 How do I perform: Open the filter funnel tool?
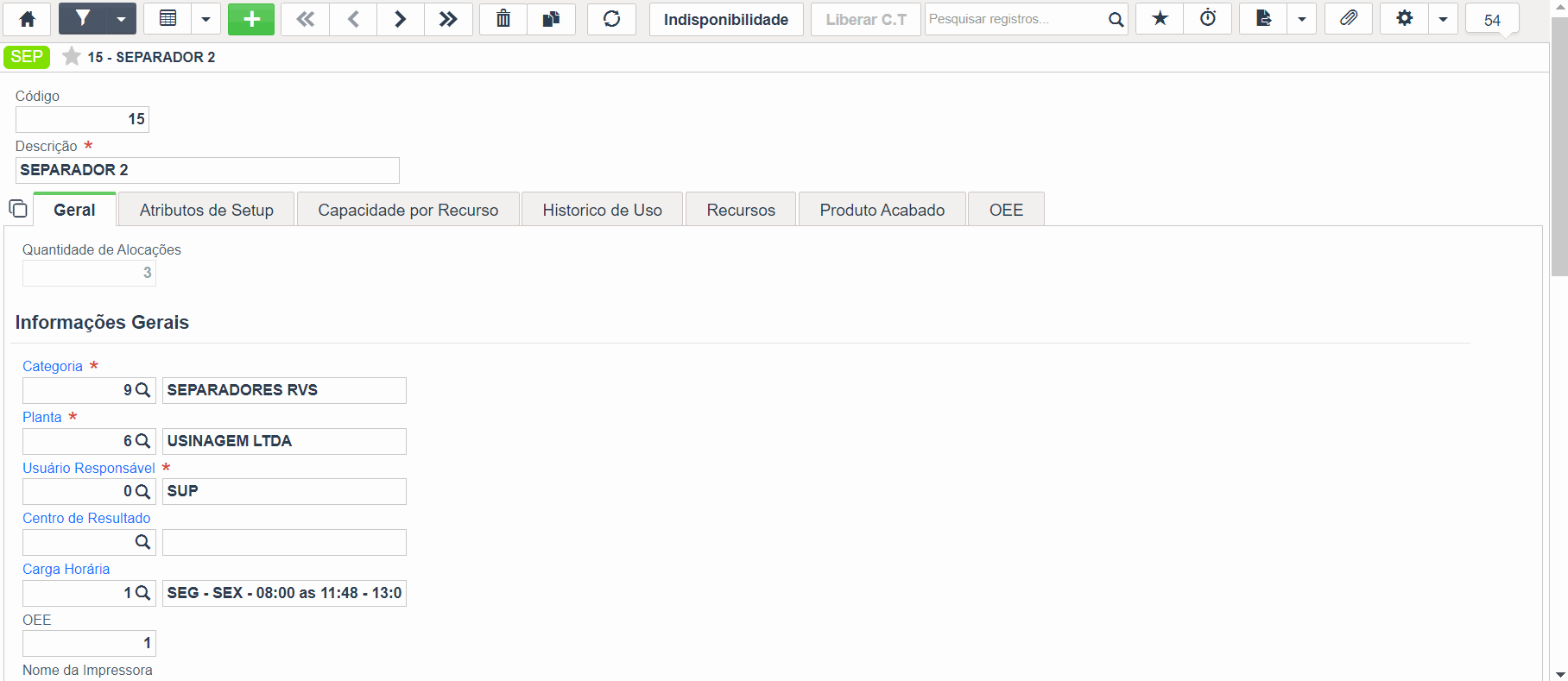(82, 19)
